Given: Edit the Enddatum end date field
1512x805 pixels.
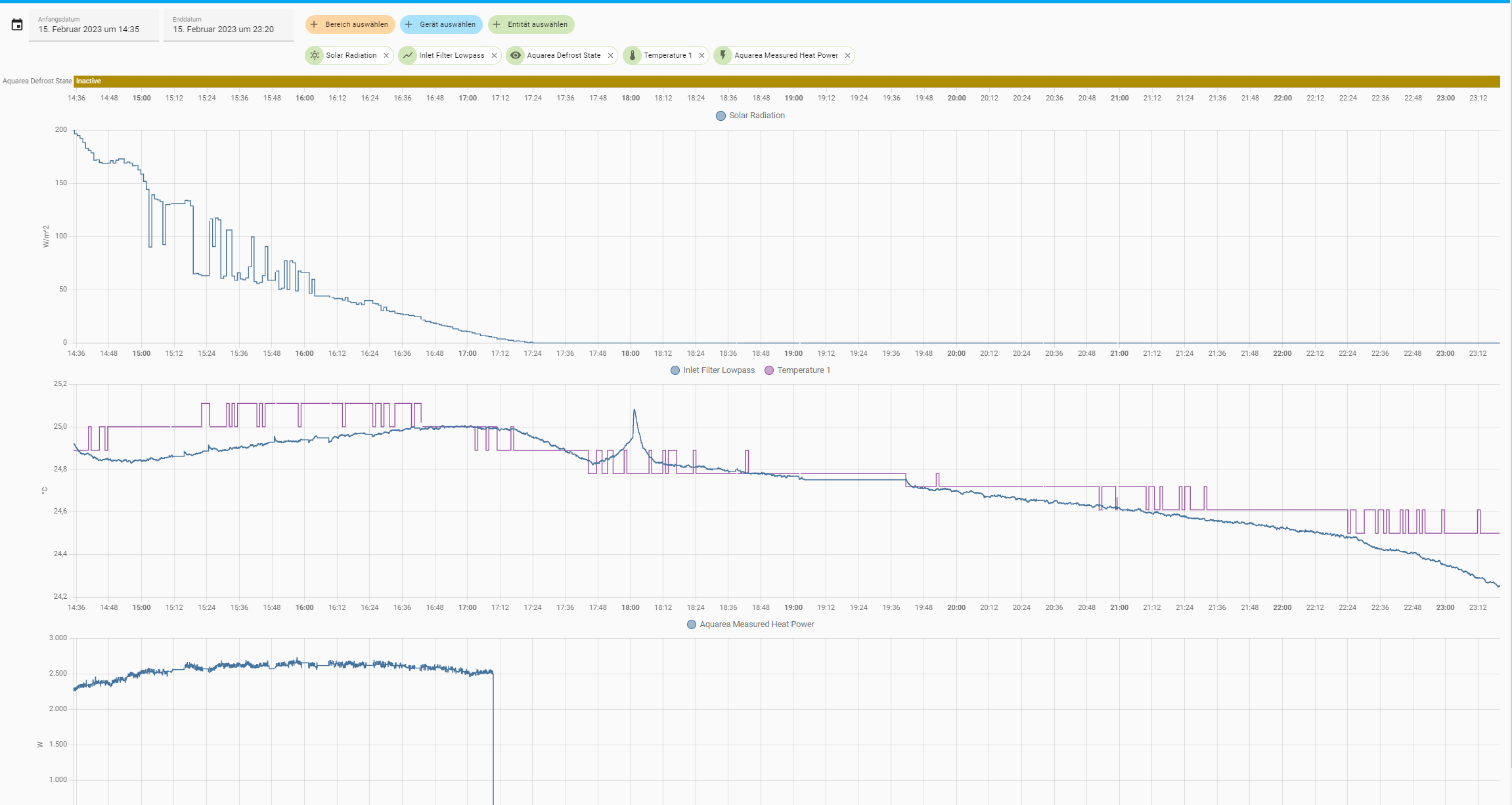Looking at the screenshot, I should click(x=229, y=25).
